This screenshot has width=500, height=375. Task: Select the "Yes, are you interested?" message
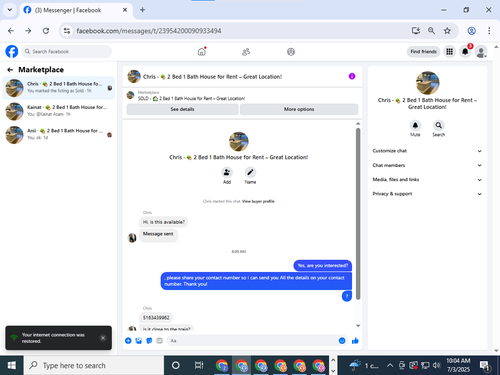tap(322, 266)
